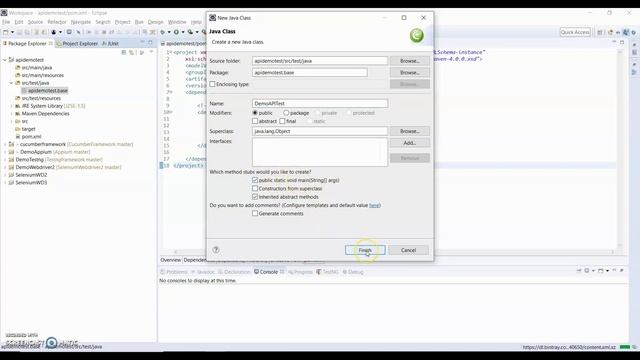The width and height of the screenshot is (640, 360).
Task: Uncheck Inherited abstract methods option
Action: click(255, 197)
